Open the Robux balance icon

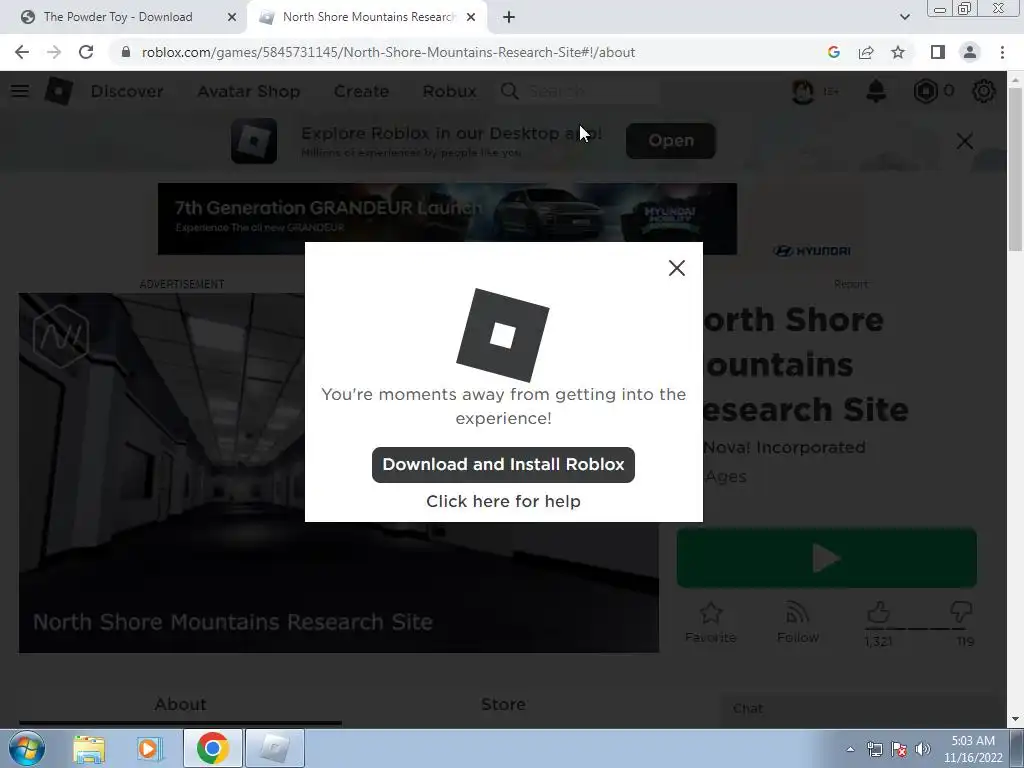point(925,91)
